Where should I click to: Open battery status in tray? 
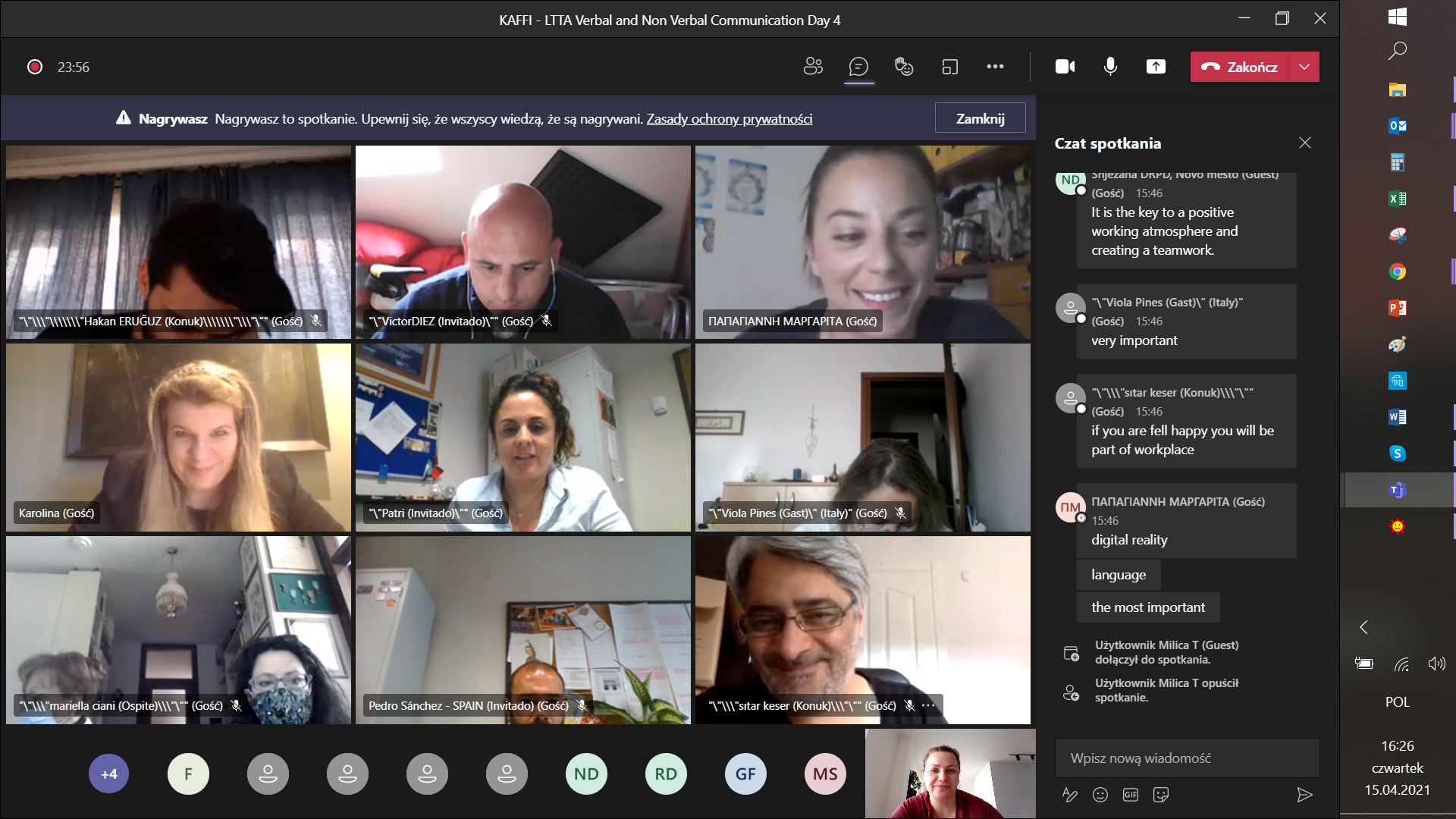1363,664
